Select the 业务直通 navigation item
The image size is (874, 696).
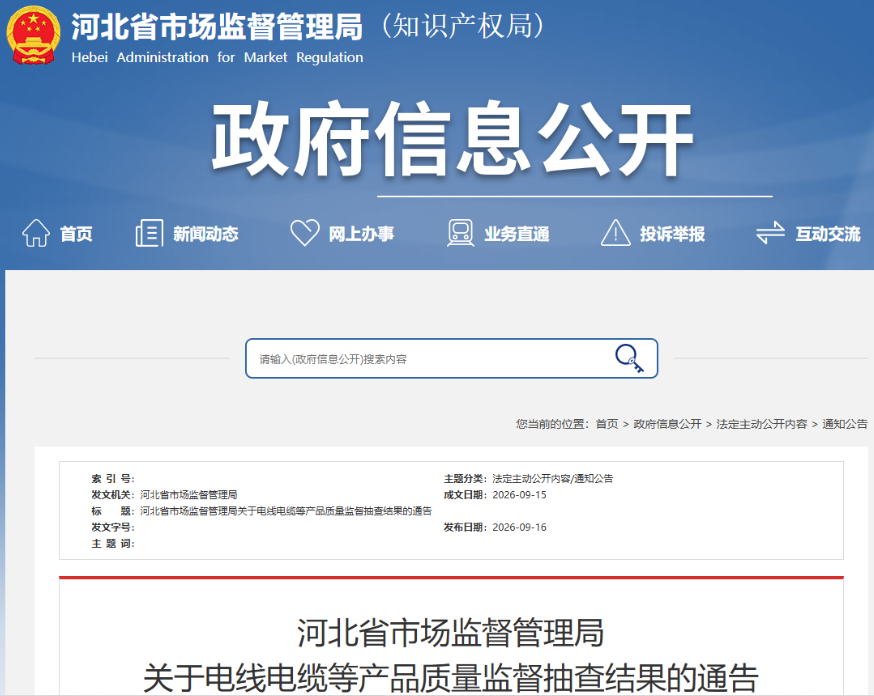(517, 234)
